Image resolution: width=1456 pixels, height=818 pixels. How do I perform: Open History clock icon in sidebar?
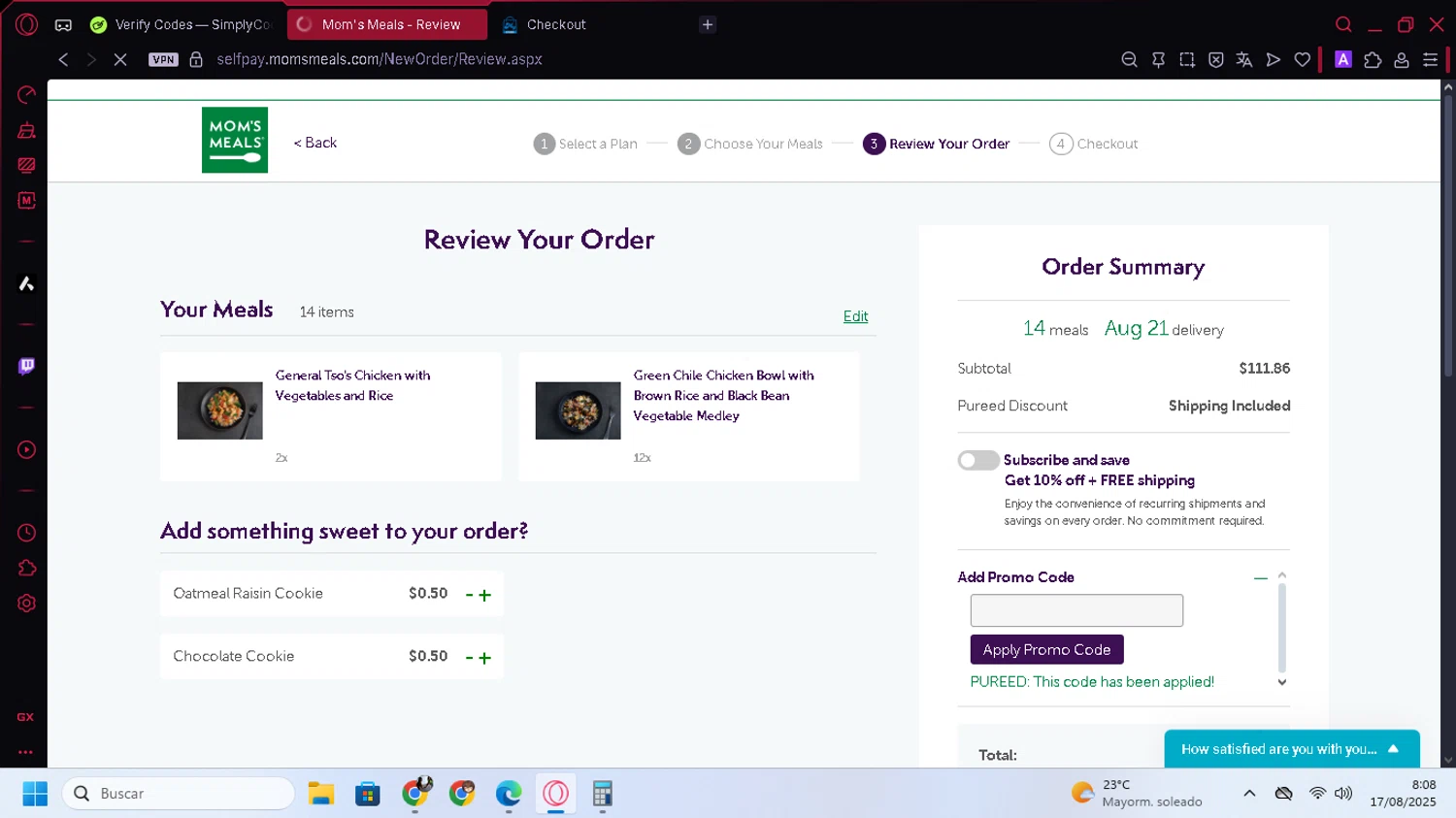click(x=26, y=533)
